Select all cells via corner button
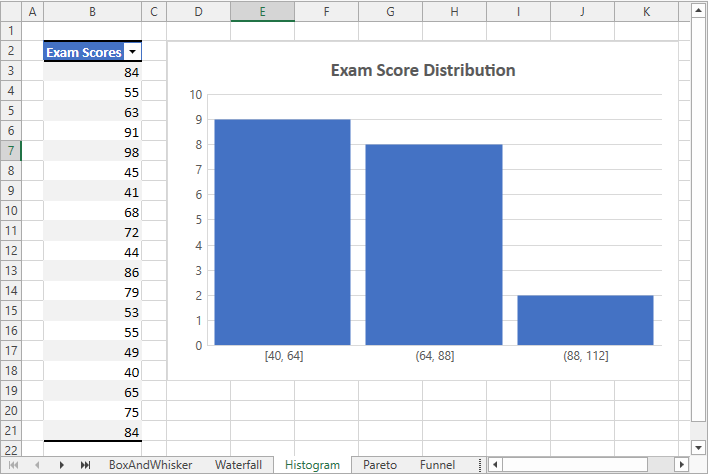This screenshot has width=708, height=474. point(11,11)
